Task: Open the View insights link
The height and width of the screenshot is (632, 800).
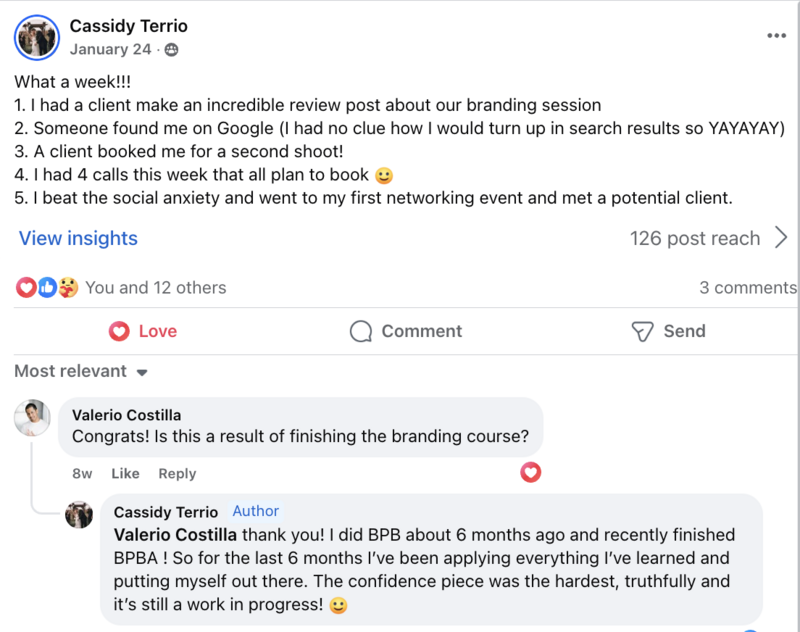Action: click(78, 238)
